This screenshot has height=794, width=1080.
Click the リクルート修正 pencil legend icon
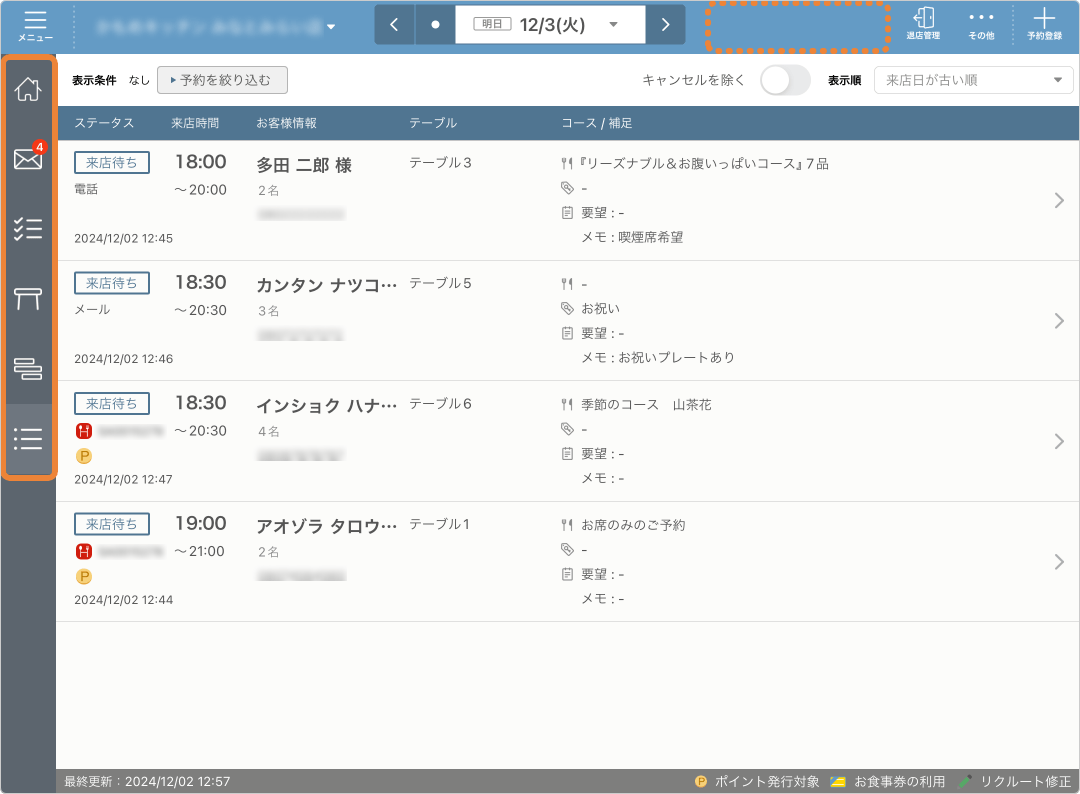pyautogui.click(x=965, y=782)
